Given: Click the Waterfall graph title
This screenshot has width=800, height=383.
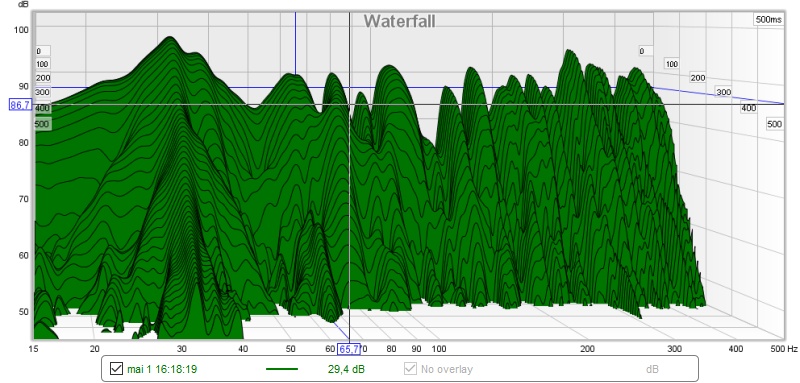Looking at the screenshot, I should tap(399, 21).
